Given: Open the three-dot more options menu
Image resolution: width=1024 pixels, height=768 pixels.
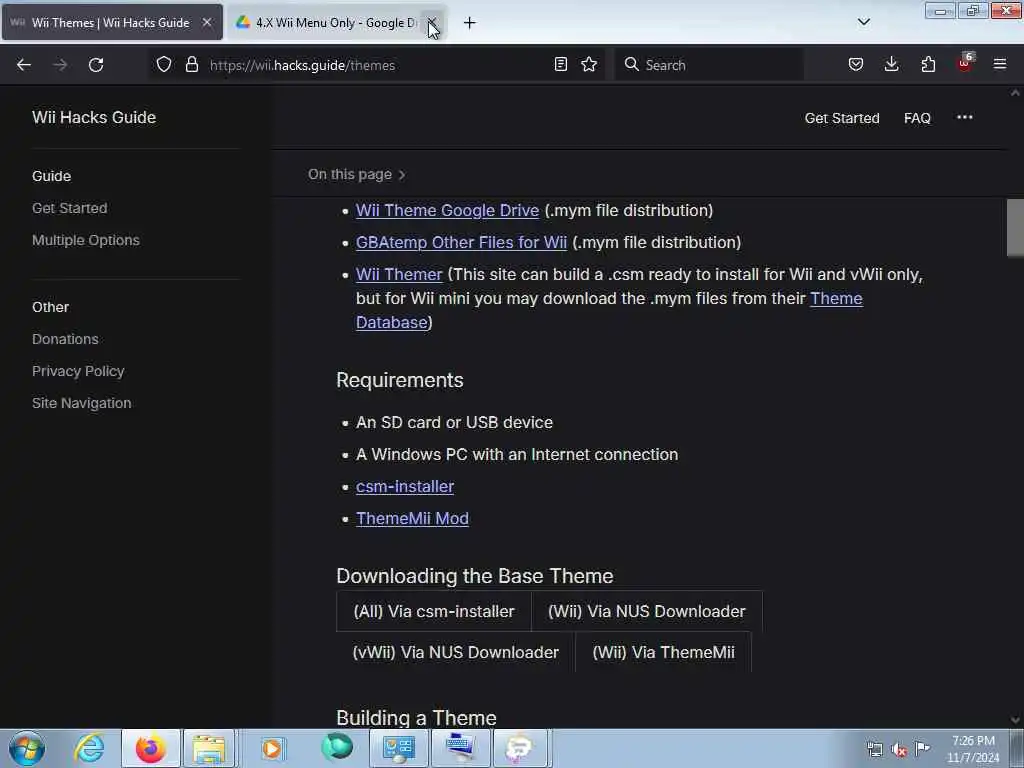Looking at the screenshot, I should 965,118.
